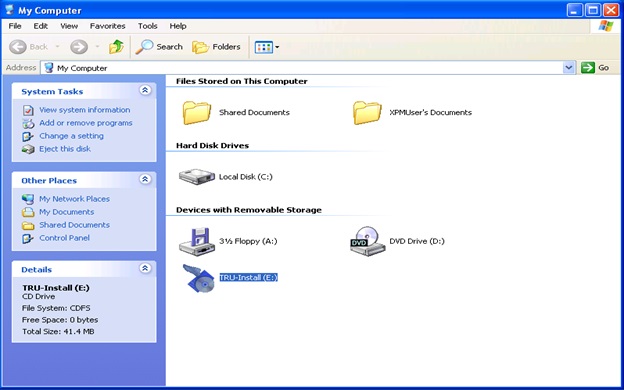Click the File System: CDFS detail
Screen dimensions: 624x390
pos(56,308)
